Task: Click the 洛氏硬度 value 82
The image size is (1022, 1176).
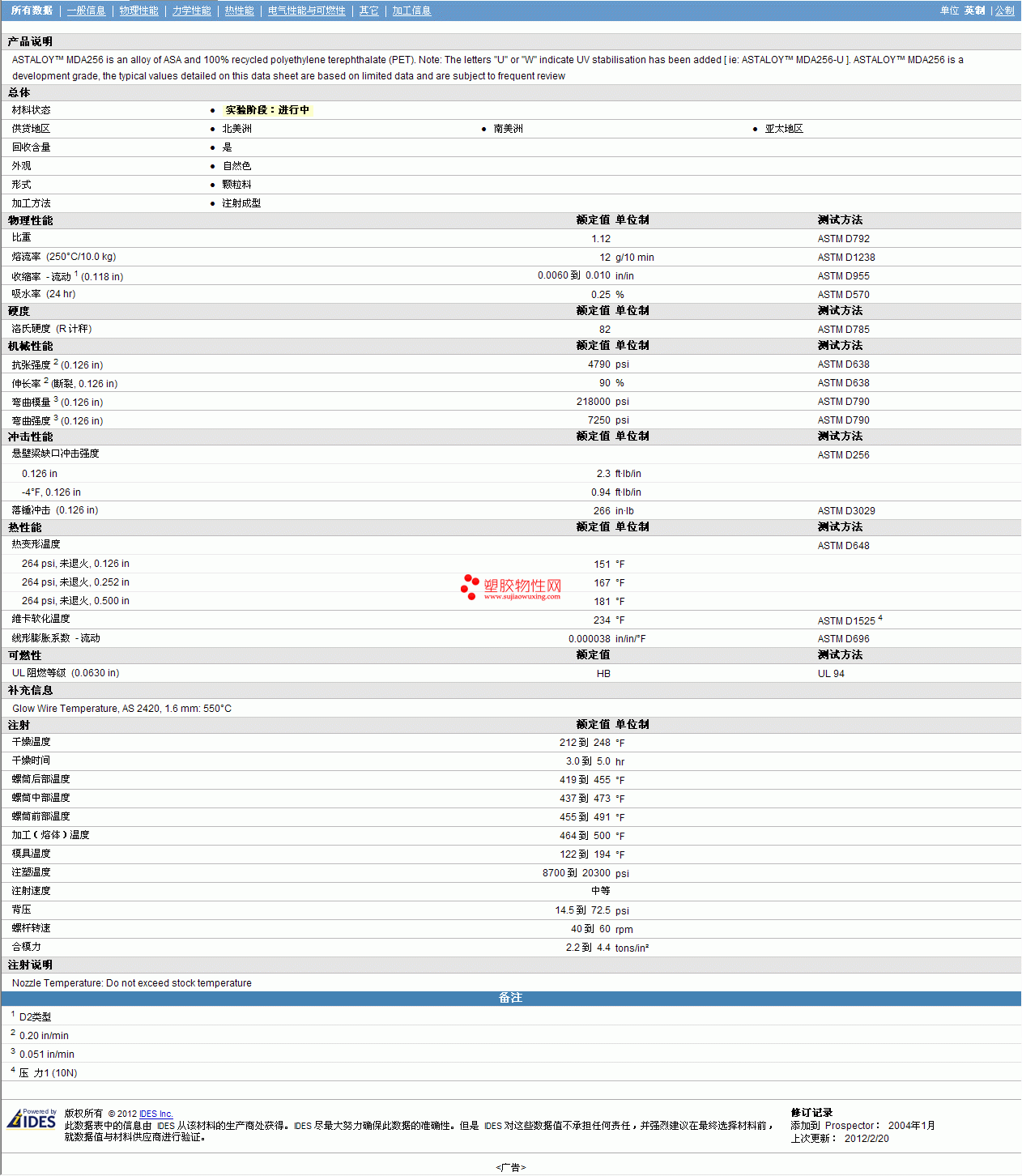Action: [x=605, y=330]
